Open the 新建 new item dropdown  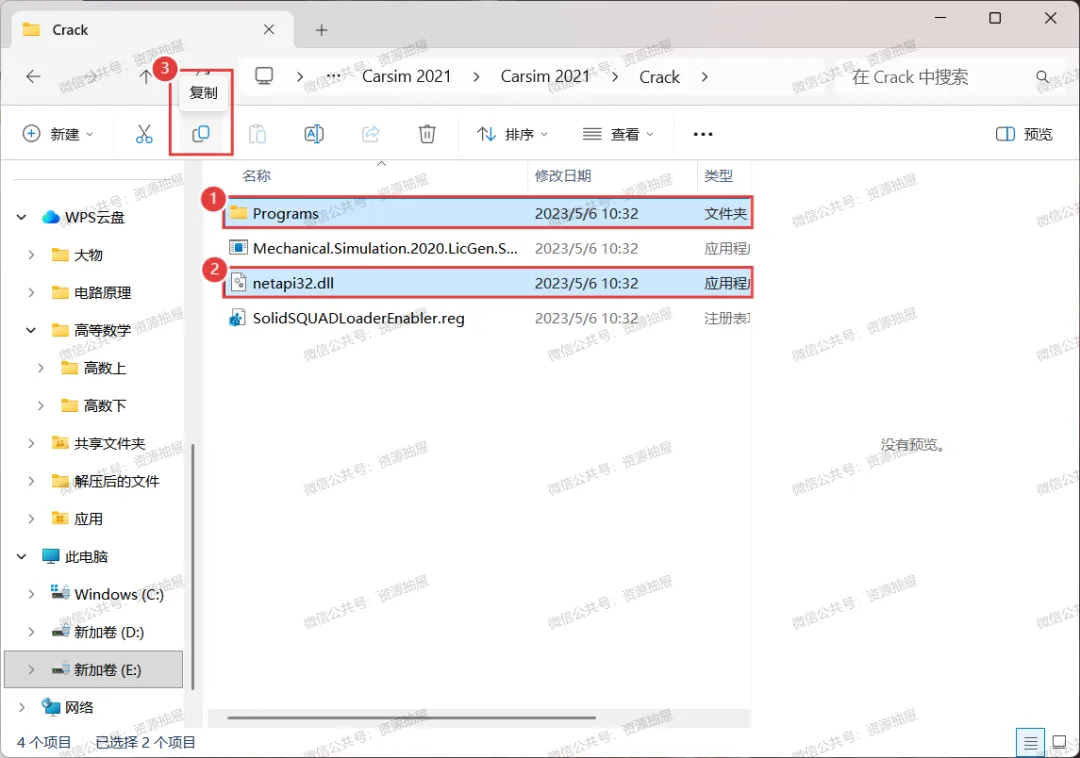click(x=58, y=134)
